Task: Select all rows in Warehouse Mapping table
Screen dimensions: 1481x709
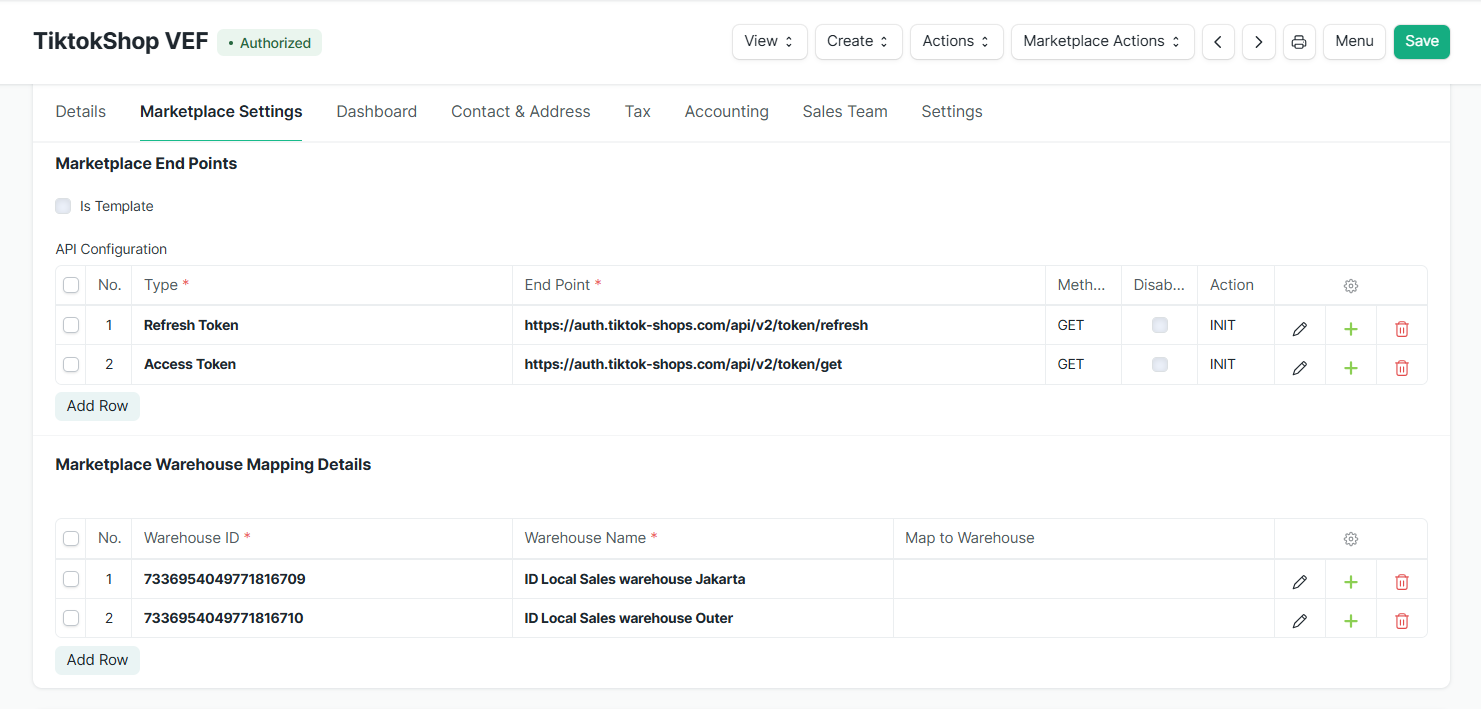Action: click(x=71, y=538)
